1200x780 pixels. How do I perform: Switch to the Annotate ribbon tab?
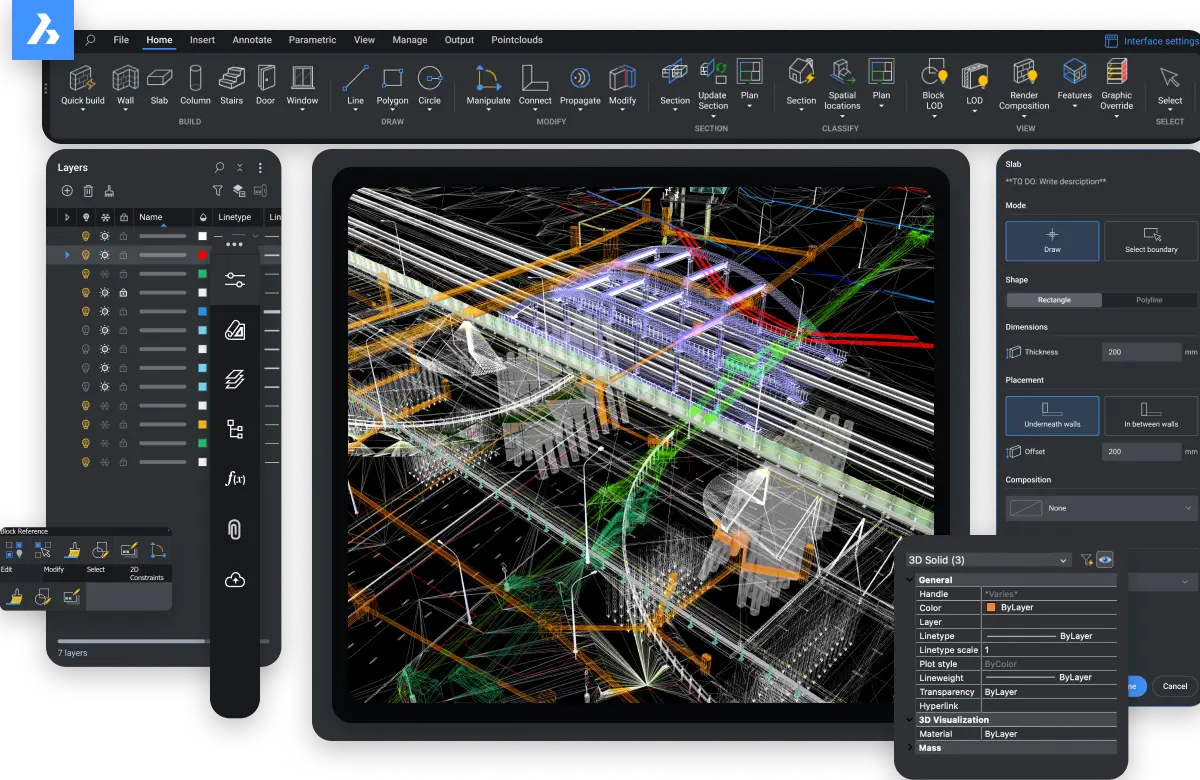click(251, 40)
